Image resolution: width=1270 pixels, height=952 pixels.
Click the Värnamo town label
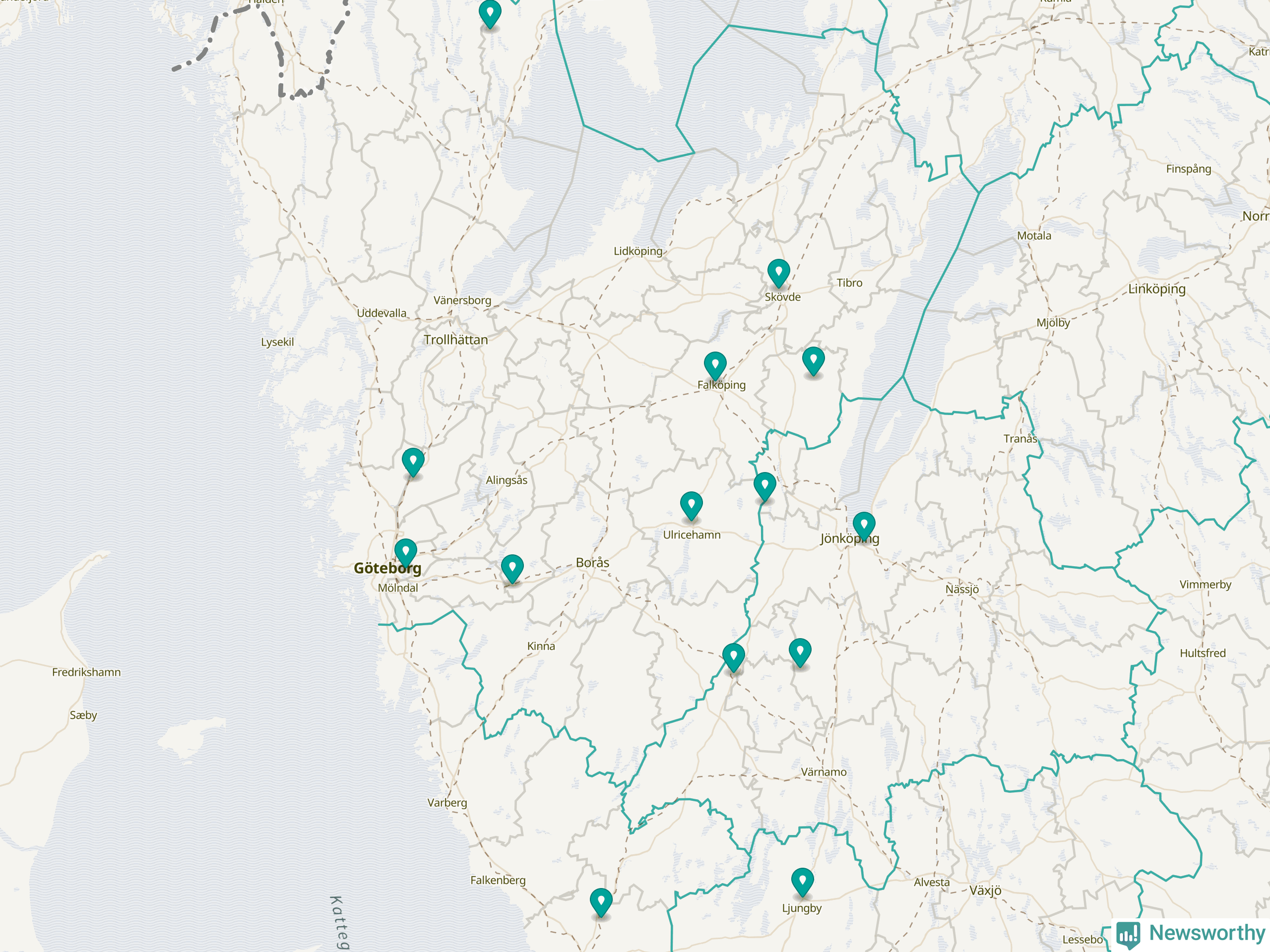pyautogui.click(x=824, y=773)
